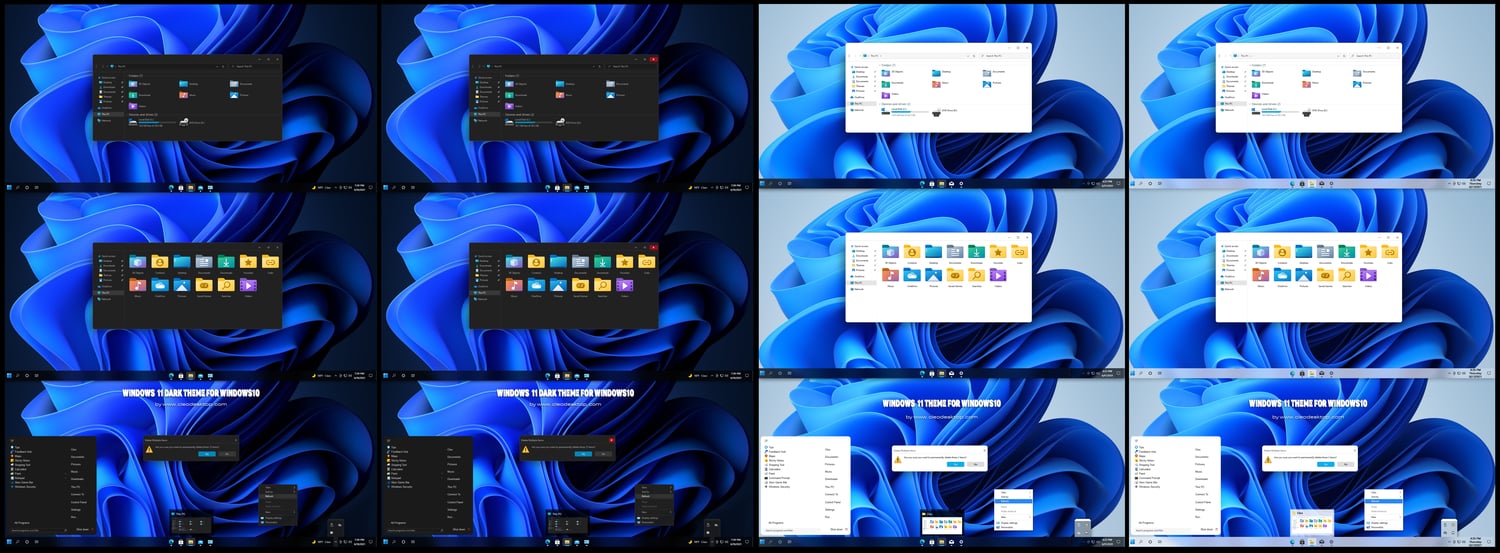Click This PC taskbar thumbnail in dark plain-close preview
1500x553 pixels.
coord(191,522)
